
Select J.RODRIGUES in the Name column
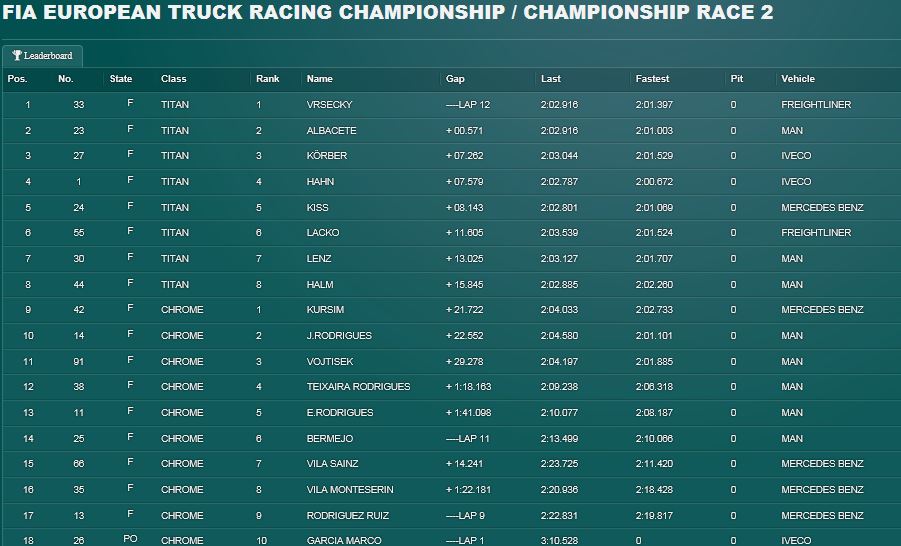pyautogui.click(x=339, y=336)
